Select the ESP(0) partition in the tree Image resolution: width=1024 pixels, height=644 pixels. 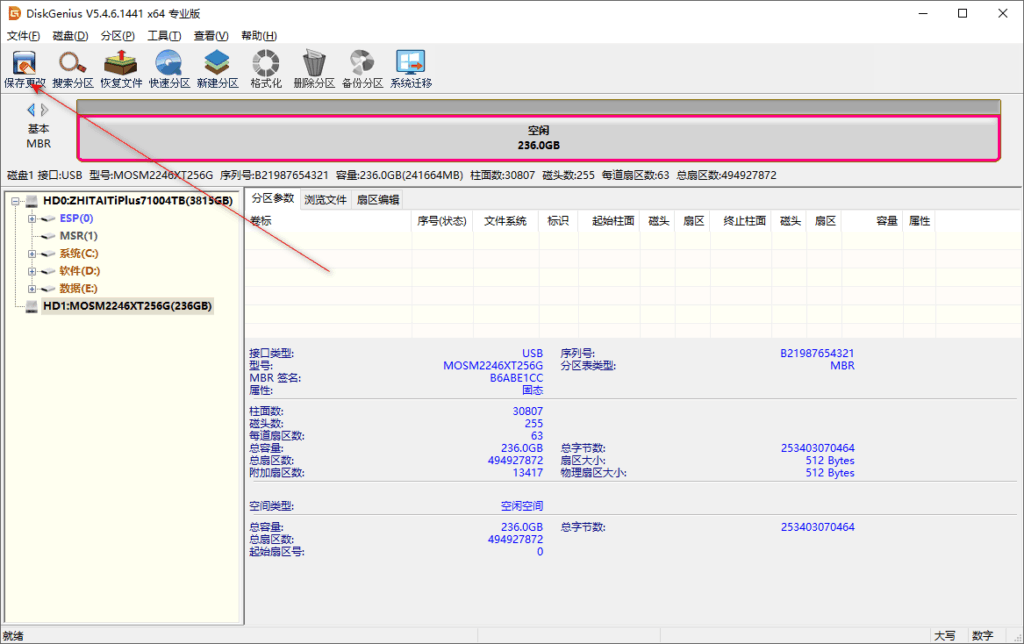click(75, 218)
